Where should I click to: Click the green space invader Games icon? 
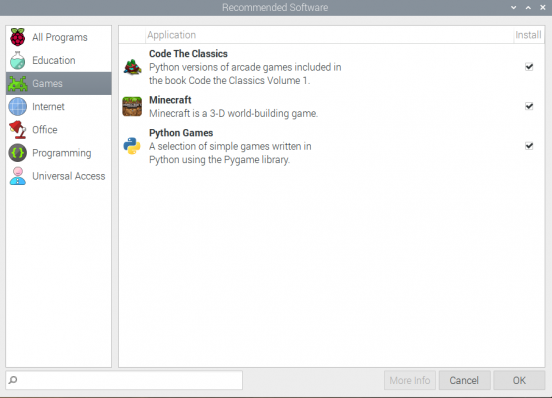[x=18, y=83]
